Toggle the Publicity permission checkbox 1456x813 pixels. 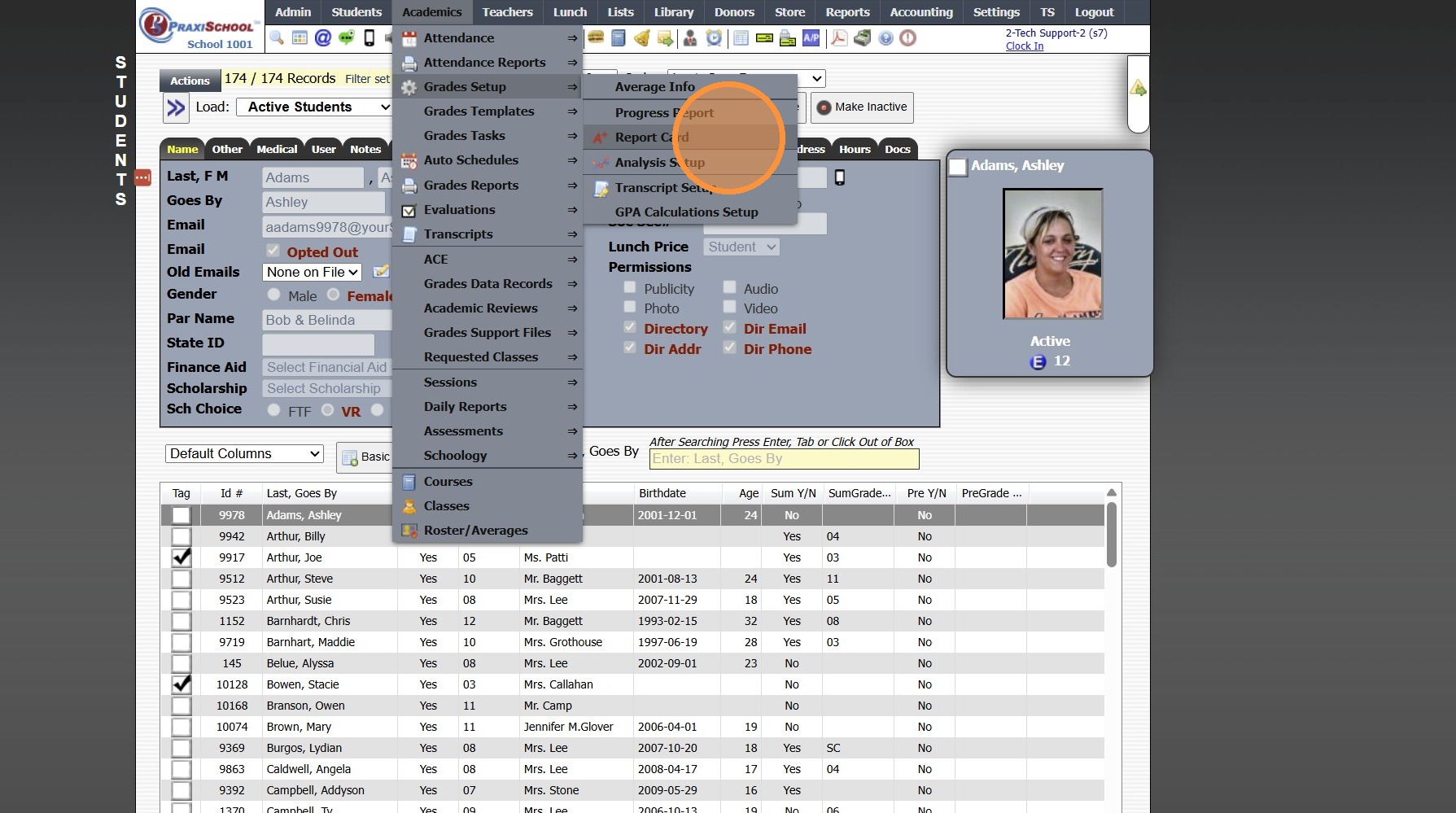(630, 287)
